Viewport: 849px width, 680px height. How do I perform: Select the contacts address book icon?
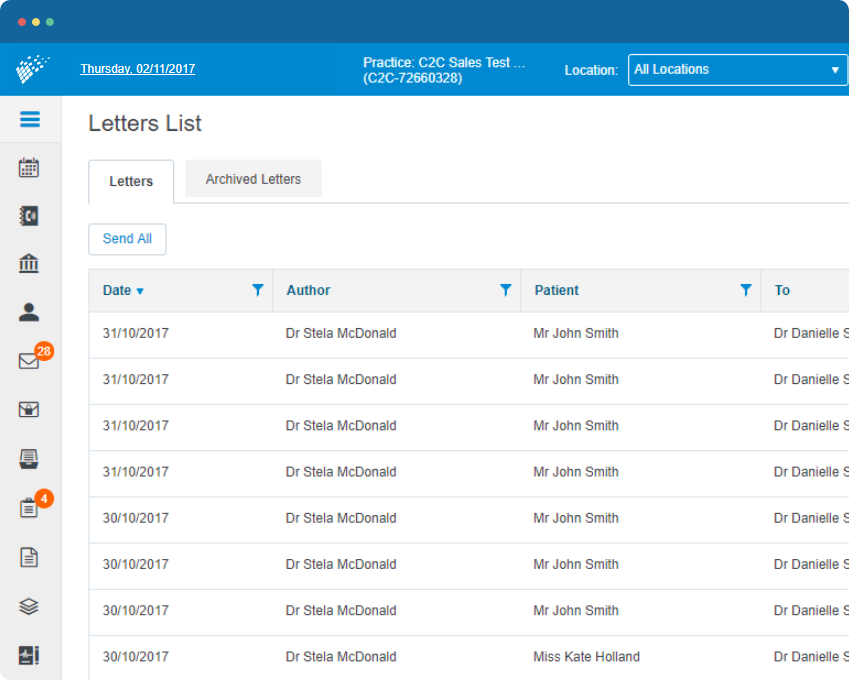click(29, 215)
